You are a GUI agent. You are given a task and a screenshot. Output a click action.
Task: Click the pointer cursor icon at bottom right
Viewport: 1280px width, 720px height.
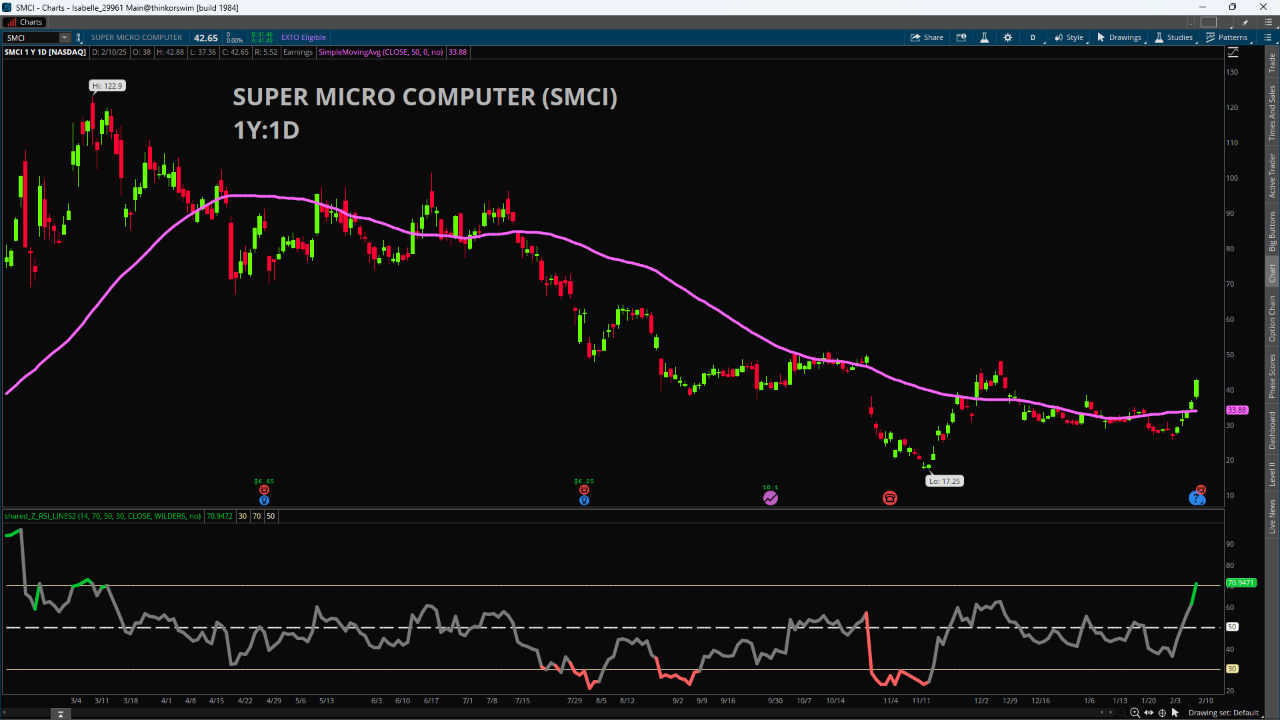pos(1176,713)
